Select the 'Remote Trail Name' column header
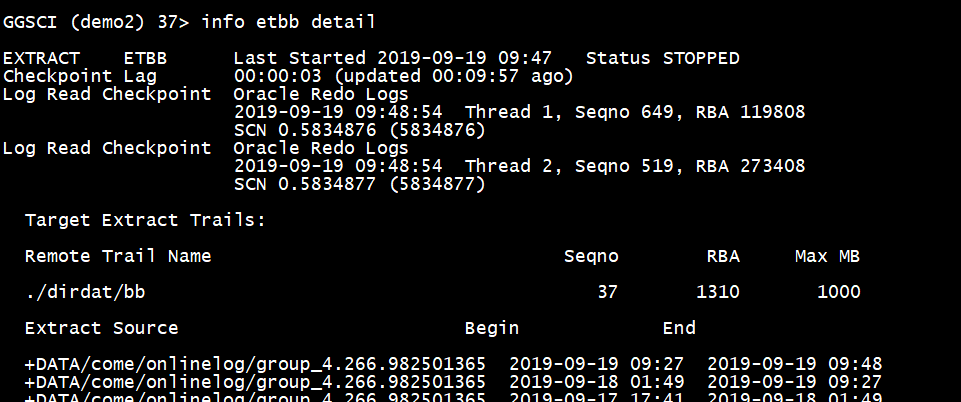The image size is (961, 402). point(117,256)
